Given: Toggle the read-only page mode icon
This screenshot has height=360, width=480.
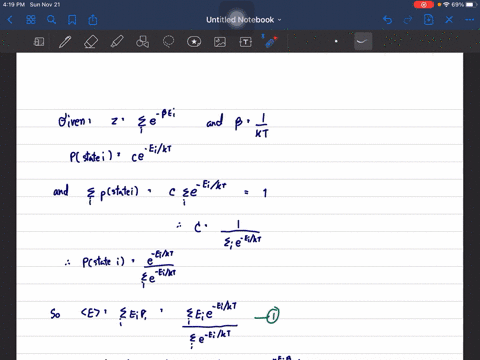Looking at the screenshot, I should click(x=39, y=42).
